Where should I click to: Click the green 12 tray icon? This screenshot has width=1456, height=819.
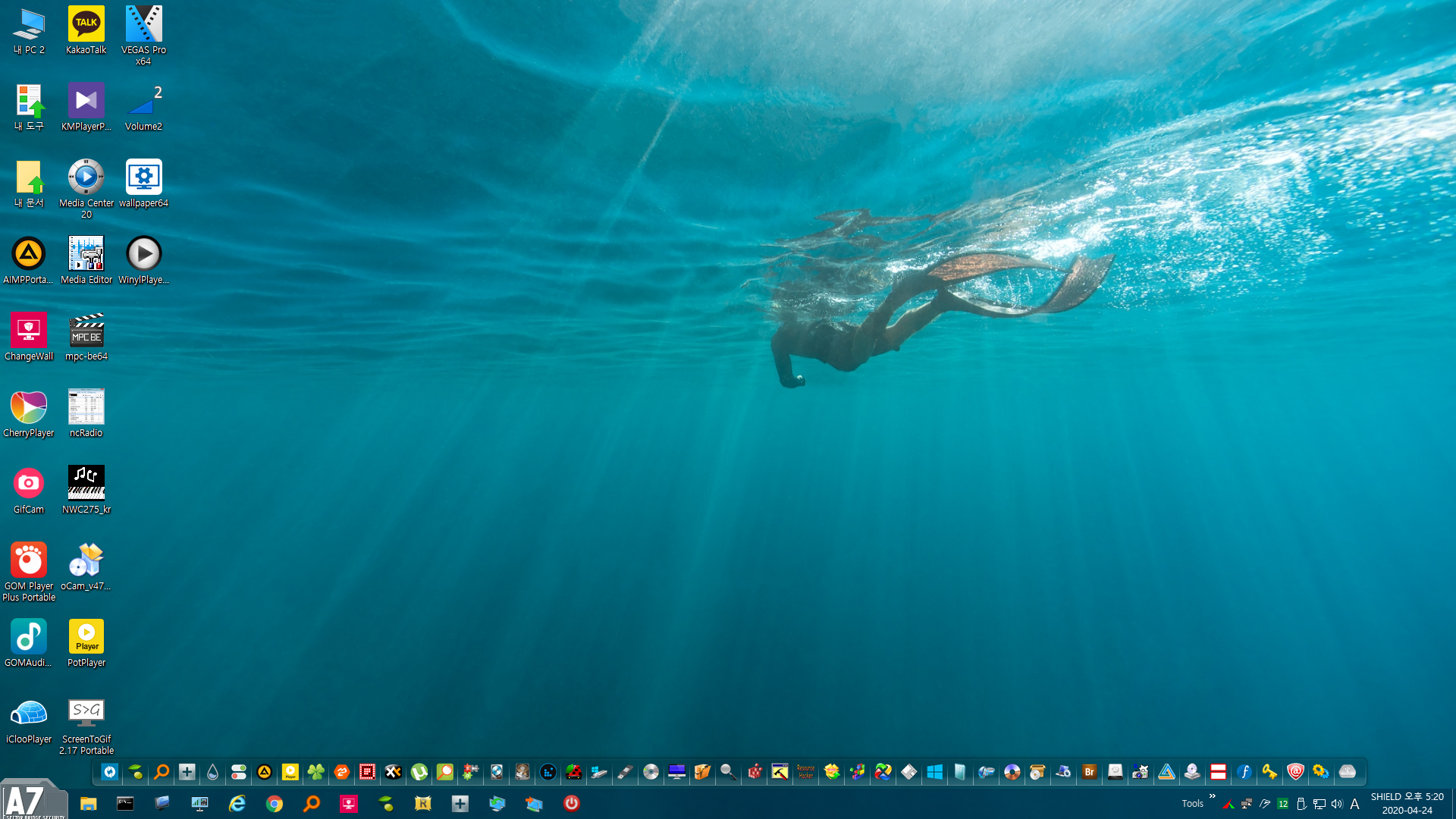click(1282, 804)
